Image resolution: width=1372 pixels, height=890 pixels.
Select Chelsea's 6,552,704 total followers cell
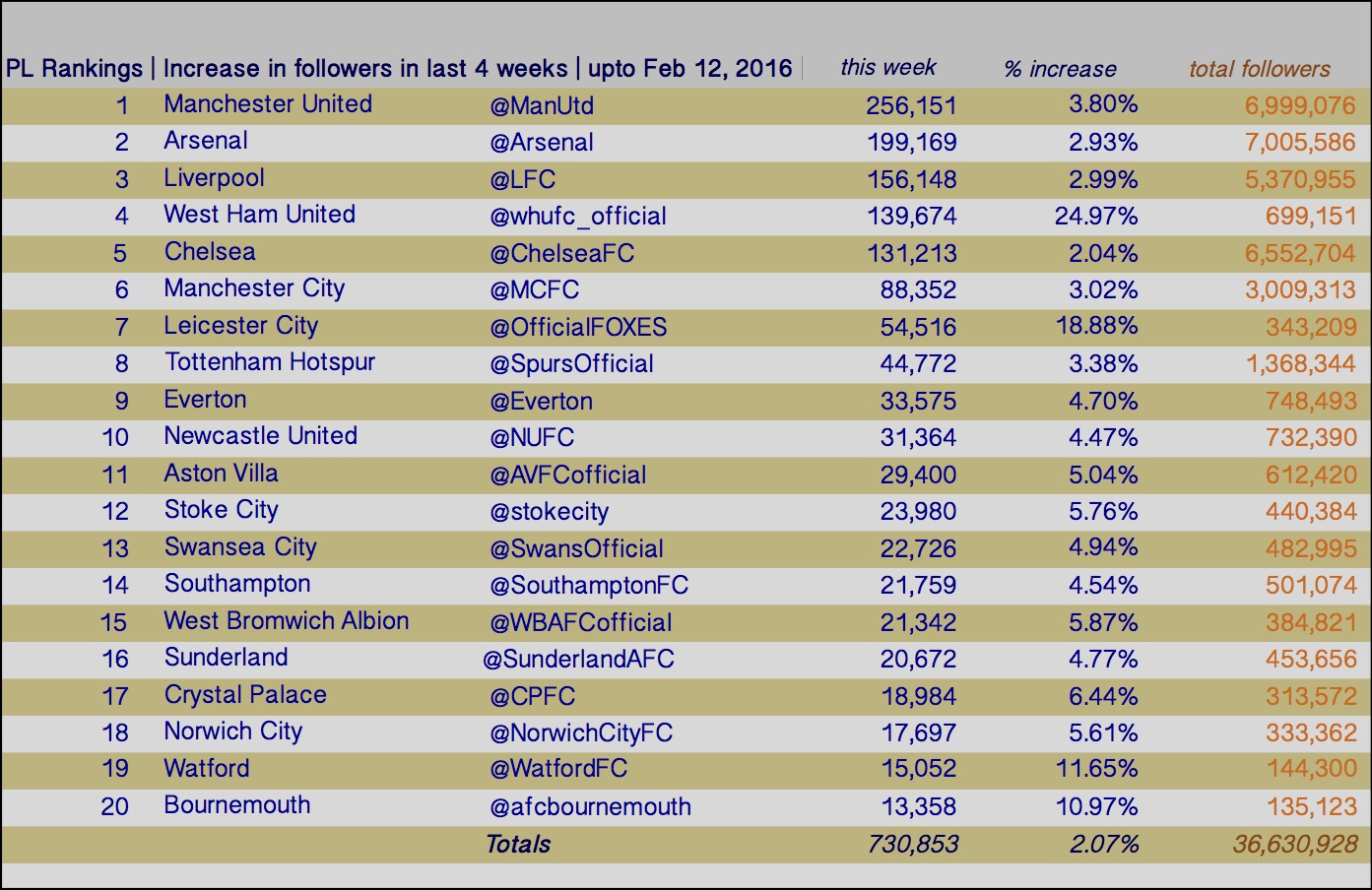[1300, 253]
